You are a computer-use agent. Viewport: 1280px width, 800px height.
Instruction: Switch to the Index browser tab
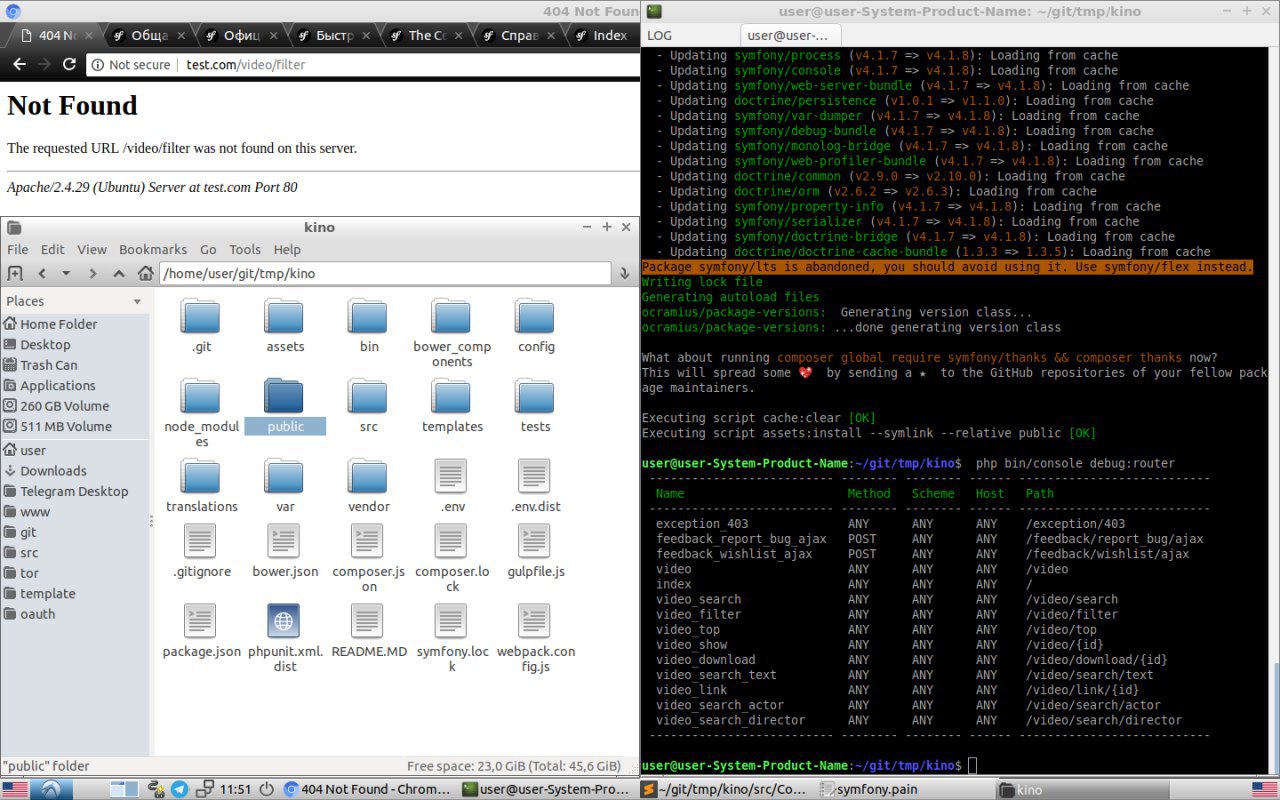pyautogui.click(x=609, y=35)
